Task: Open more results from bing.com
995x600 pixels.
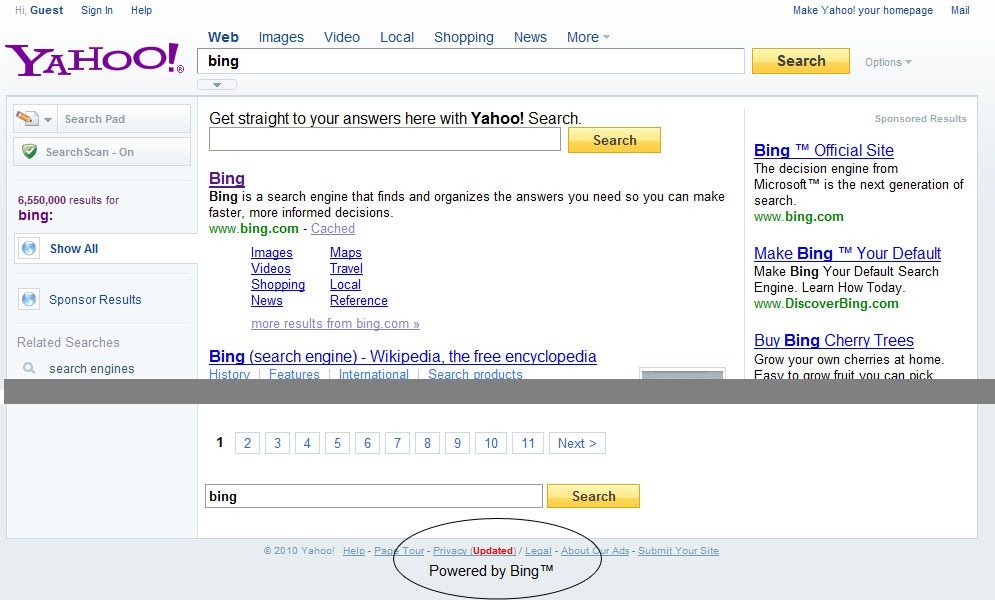Action: click(x=335, y=323)
